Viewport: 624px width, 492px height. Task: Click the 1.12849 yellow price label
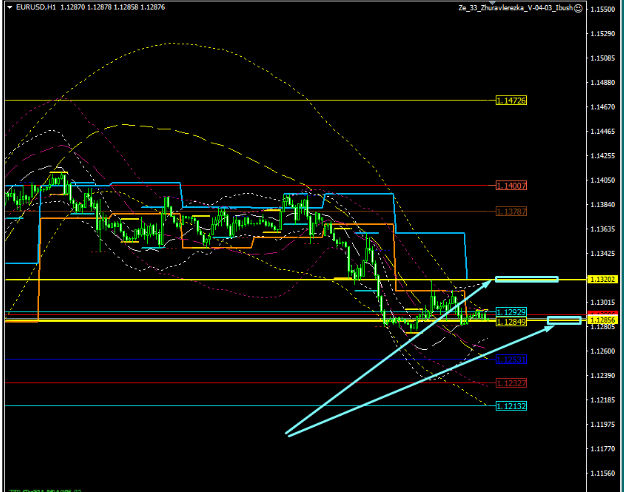pos(511,322)
